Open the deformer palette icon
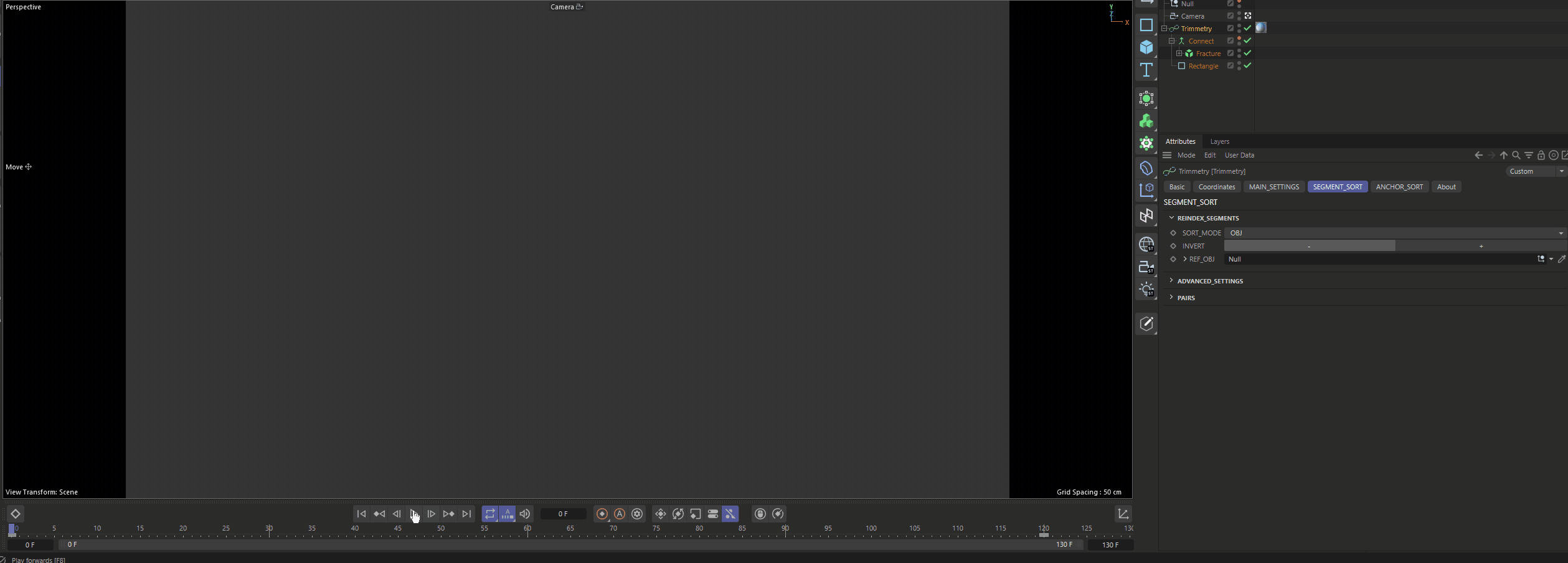1568x563 pixels. pyautogui.click(x=1146, y=168)
